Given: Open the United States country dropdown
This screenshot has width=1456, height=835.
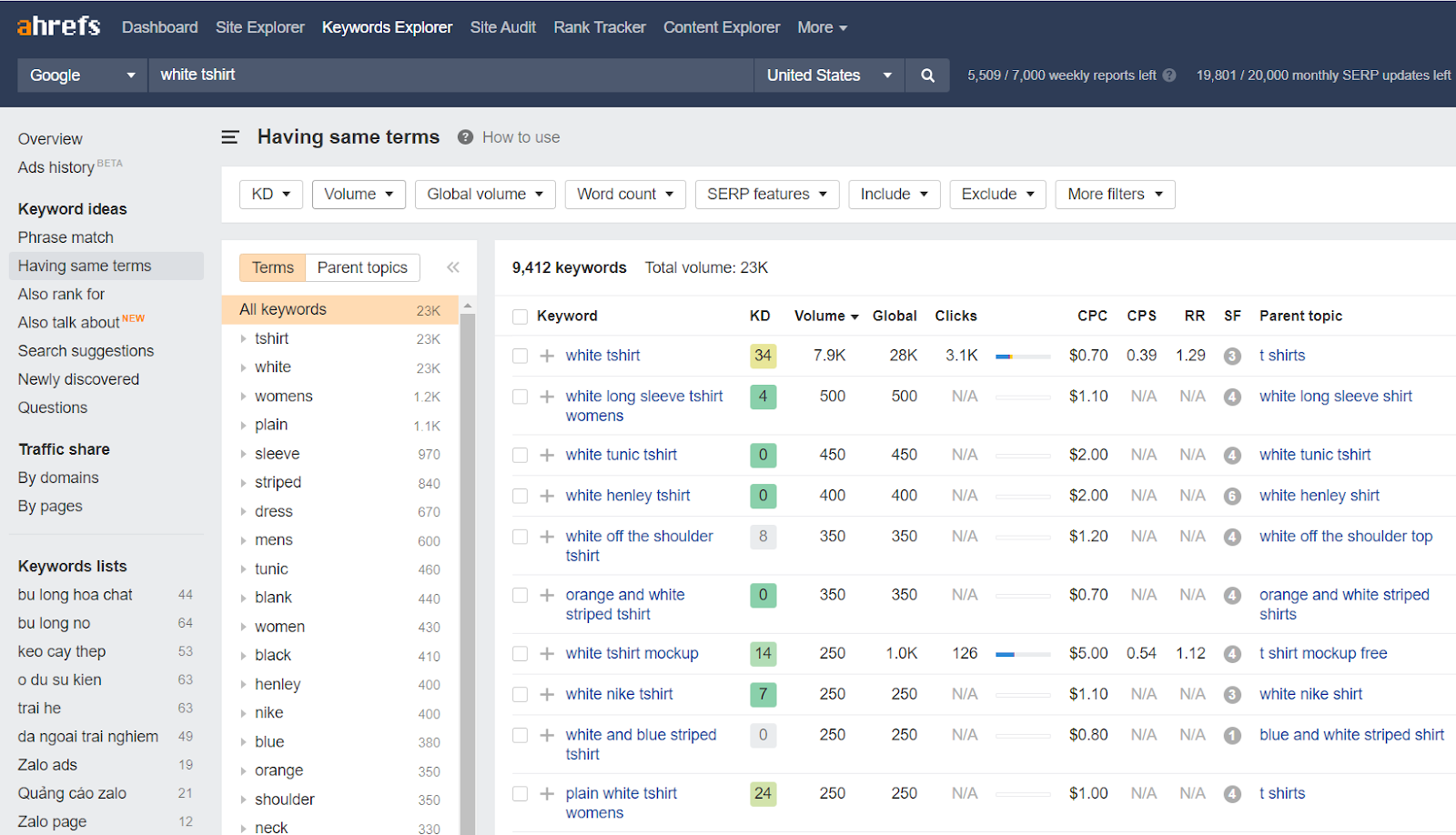Looking at the screenshot, I should point(828,75).
